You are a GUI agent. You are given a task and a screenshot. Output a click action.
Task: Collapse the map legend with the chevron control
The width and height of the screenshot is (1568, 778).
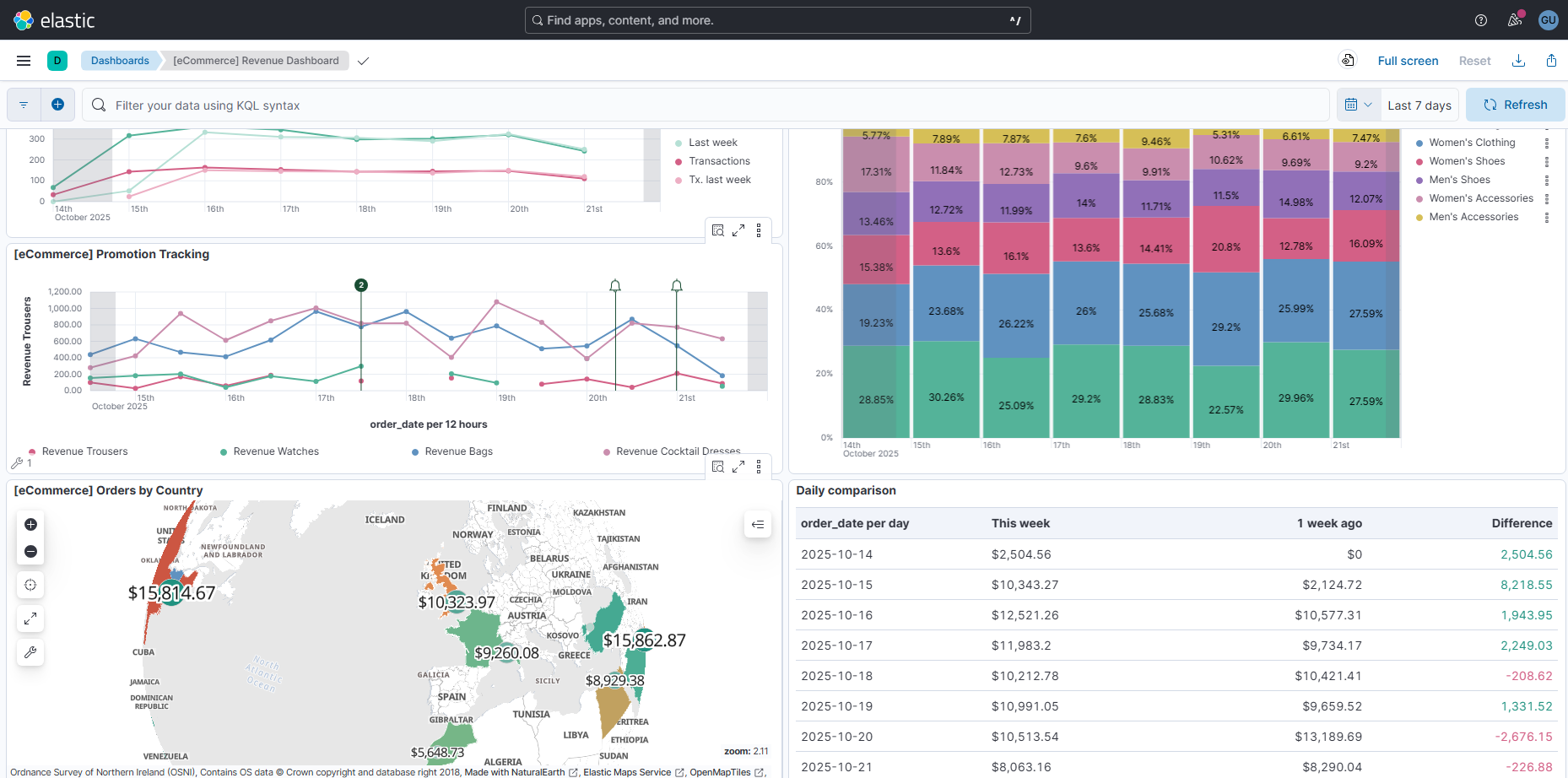coord(757,524)
